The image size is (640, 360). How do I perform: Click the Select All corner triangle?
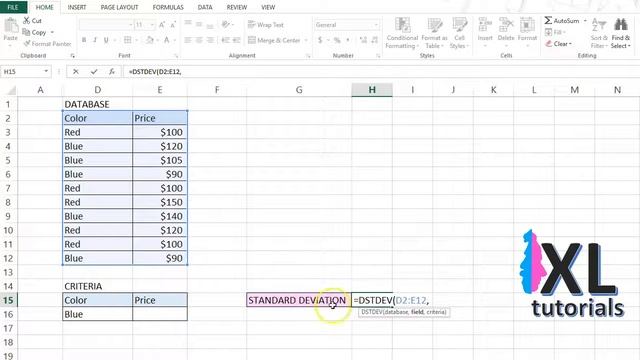pyautogui.click(x=11, y=90)
